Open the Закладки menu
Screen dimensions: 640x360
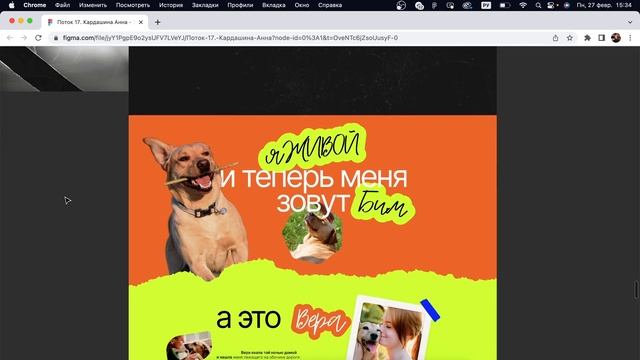(205, 5)
